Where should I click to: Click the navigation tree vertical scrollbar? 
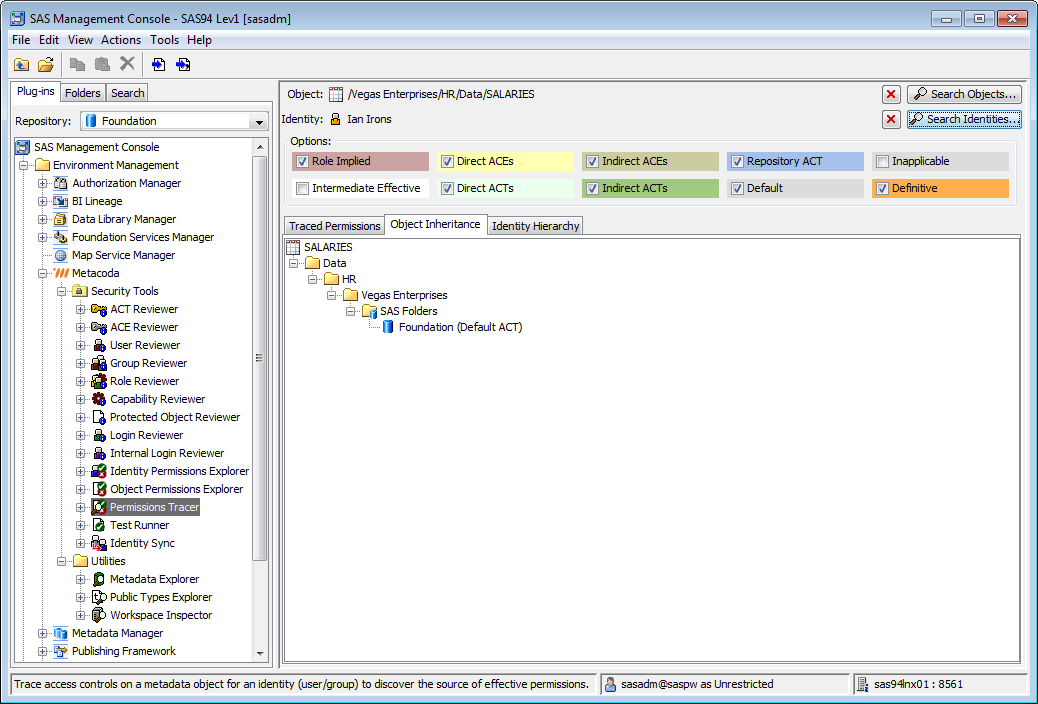[260, 358]
